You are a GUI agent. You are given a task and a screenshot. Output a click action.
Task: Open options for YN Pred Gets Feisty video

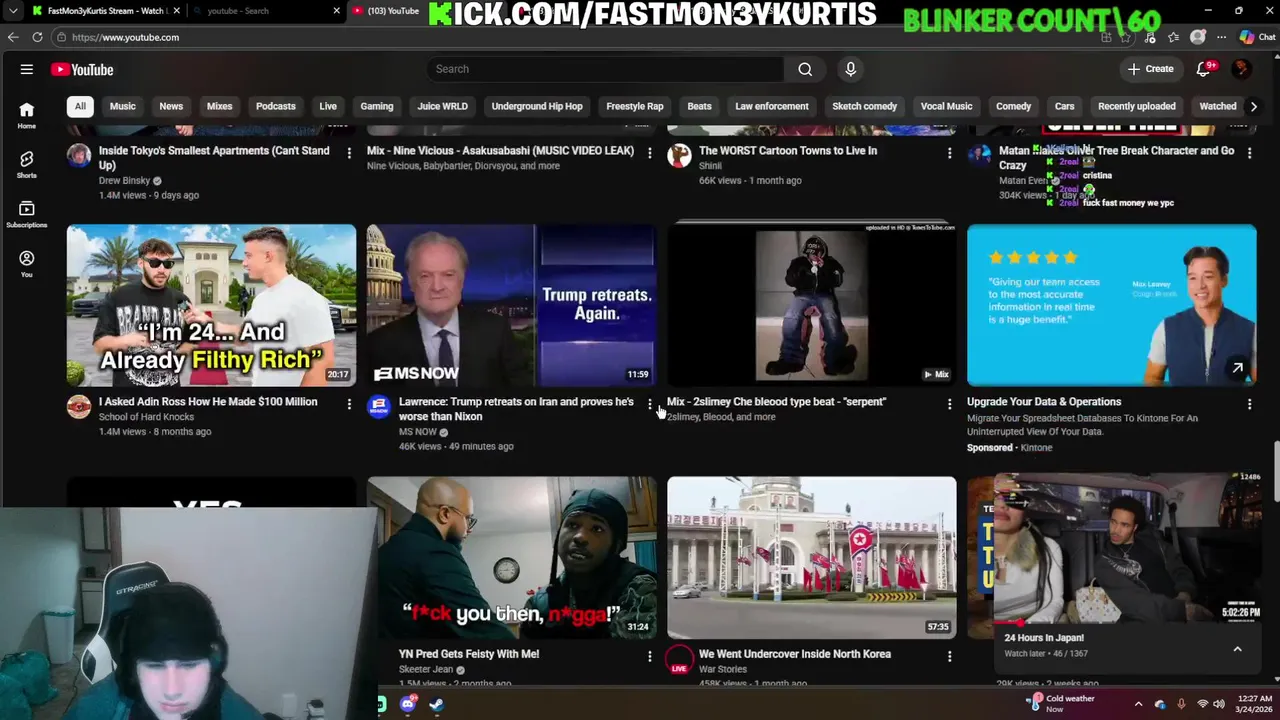tap(649, 656)
